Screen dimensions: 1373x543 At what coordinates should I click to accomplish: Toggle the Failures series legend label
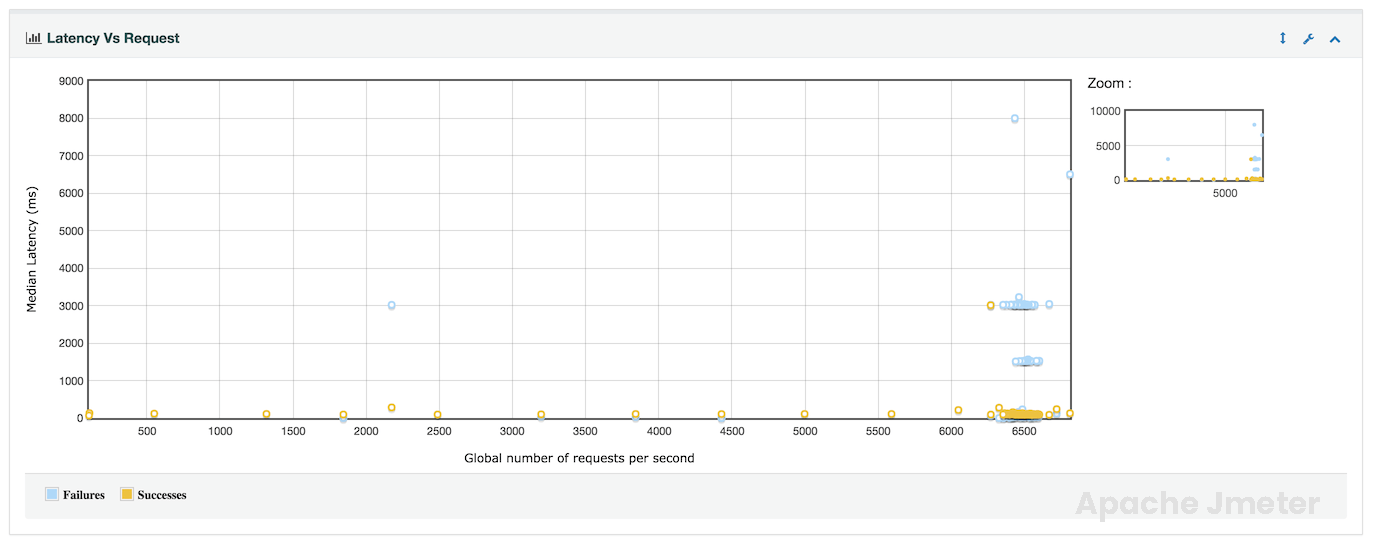(85, 495)
